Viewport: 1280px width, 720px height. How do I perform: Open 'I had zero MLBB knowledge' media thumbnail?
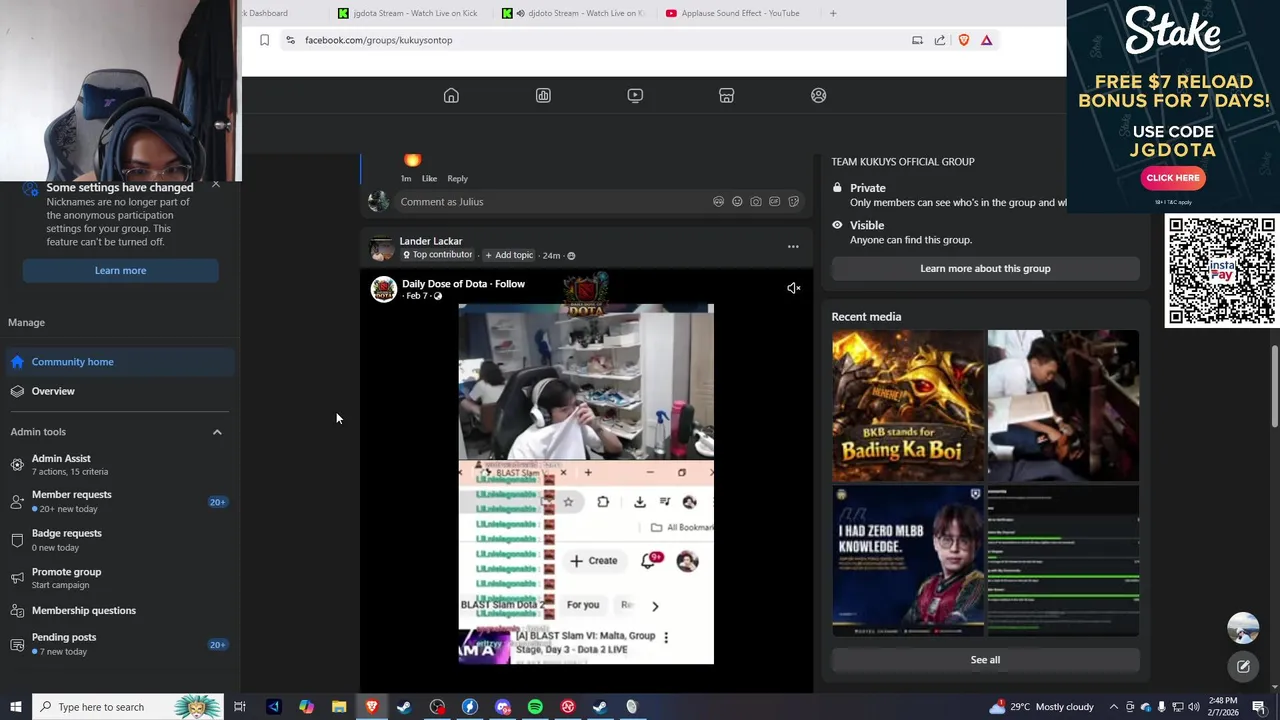click(908, 561)
